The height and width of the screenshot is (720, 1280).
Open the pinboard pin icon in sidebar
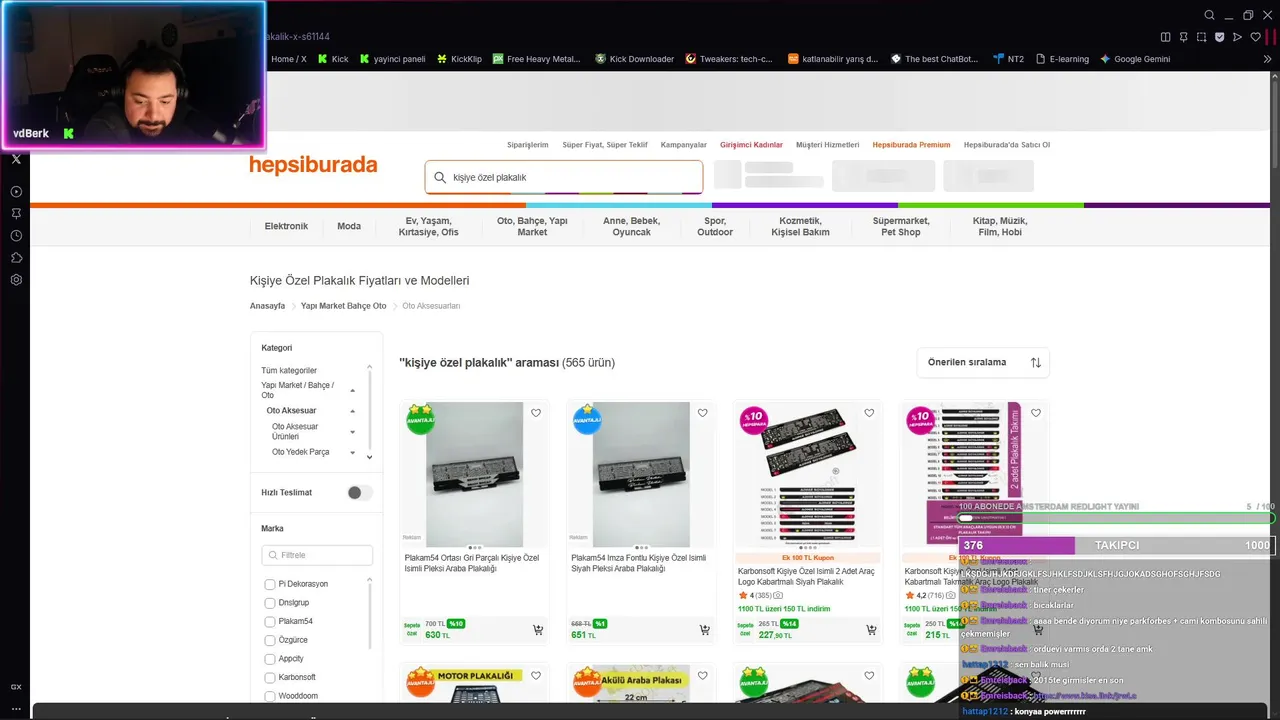[x=16, y=213]
